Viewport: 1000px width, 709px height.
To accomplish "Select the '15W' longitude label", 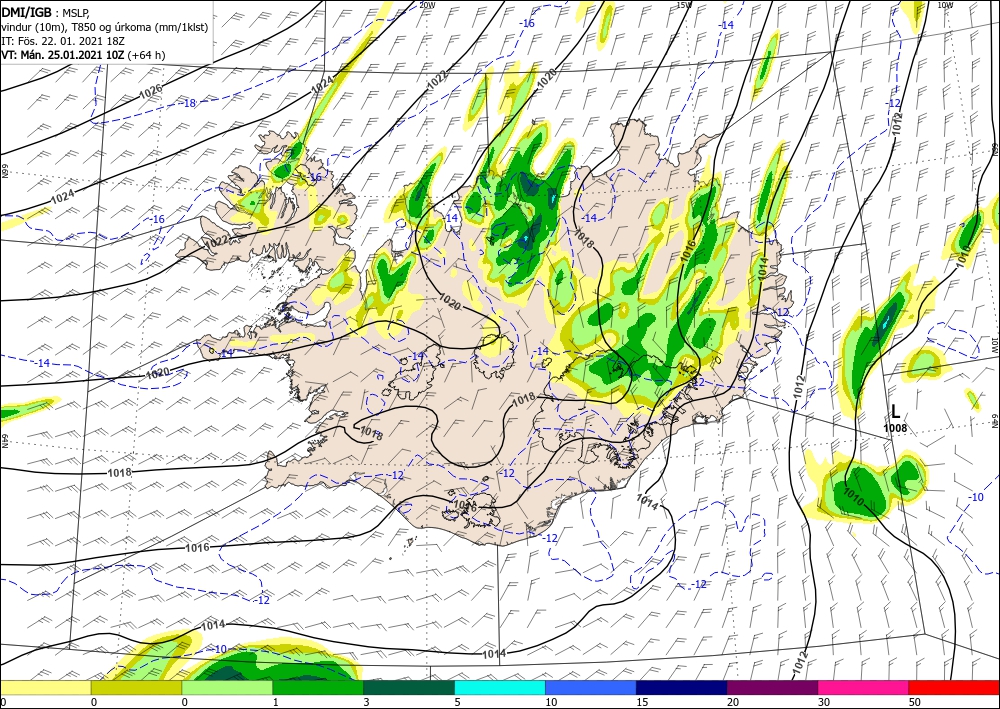I will click(684, 5).
